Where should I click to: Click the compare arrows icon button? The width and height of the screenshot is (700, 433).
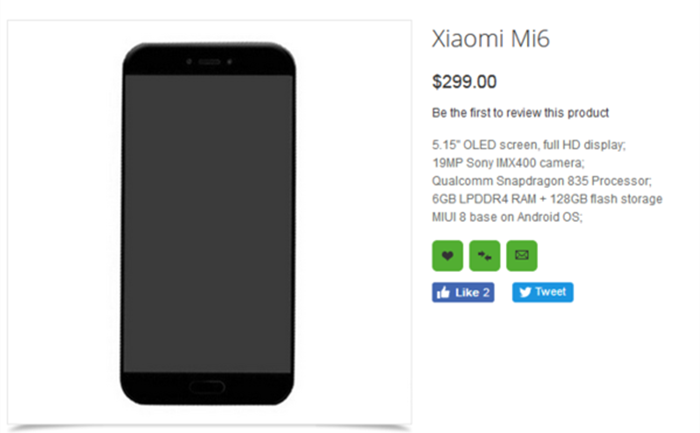[x=484, y=256]
